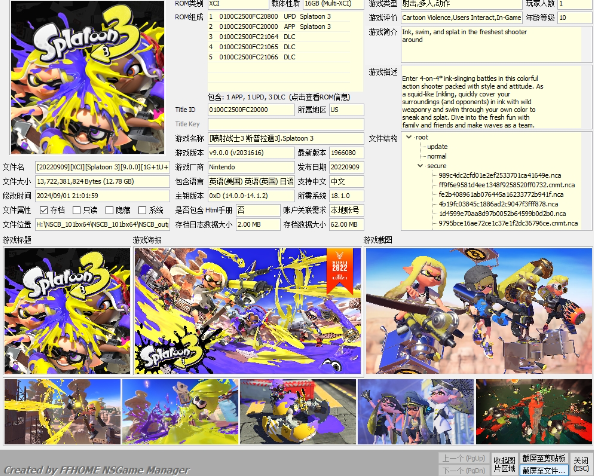Image resolution: width=594 pixels, height=476 pixels.
Task: Select the normal folder in the tree
Action: point(436,156)
